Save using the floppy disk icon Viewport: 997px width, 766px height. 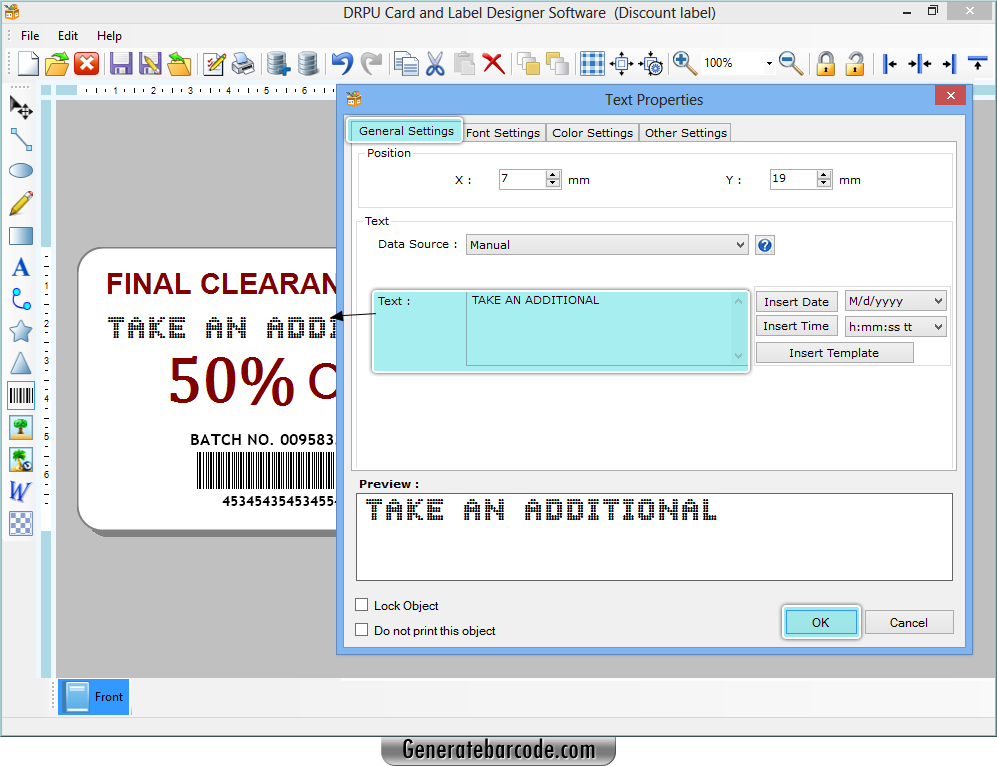click(121, 64)
